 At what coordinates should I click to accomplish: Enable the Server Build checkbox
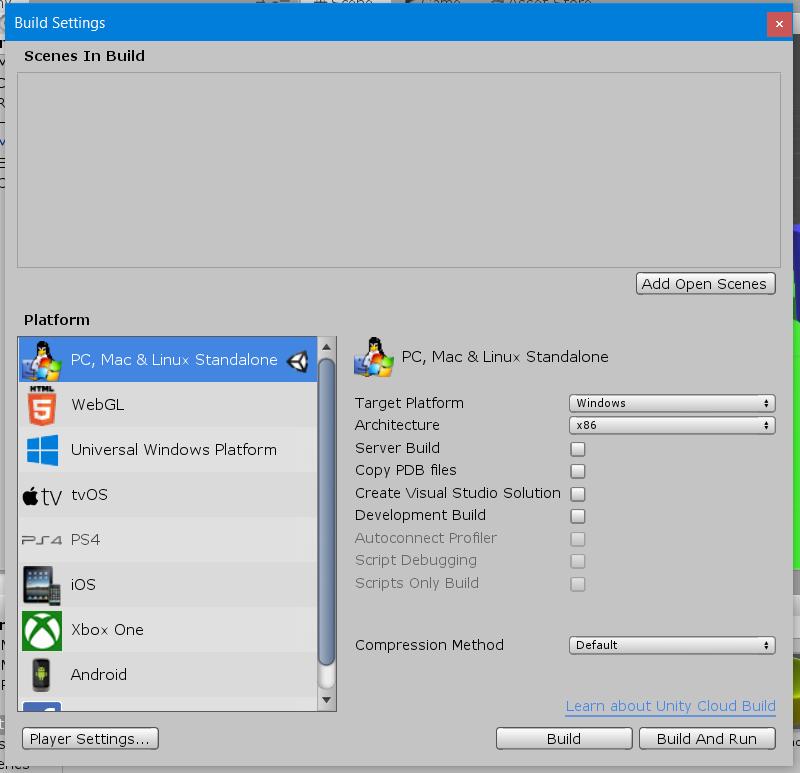click(578, 449)
